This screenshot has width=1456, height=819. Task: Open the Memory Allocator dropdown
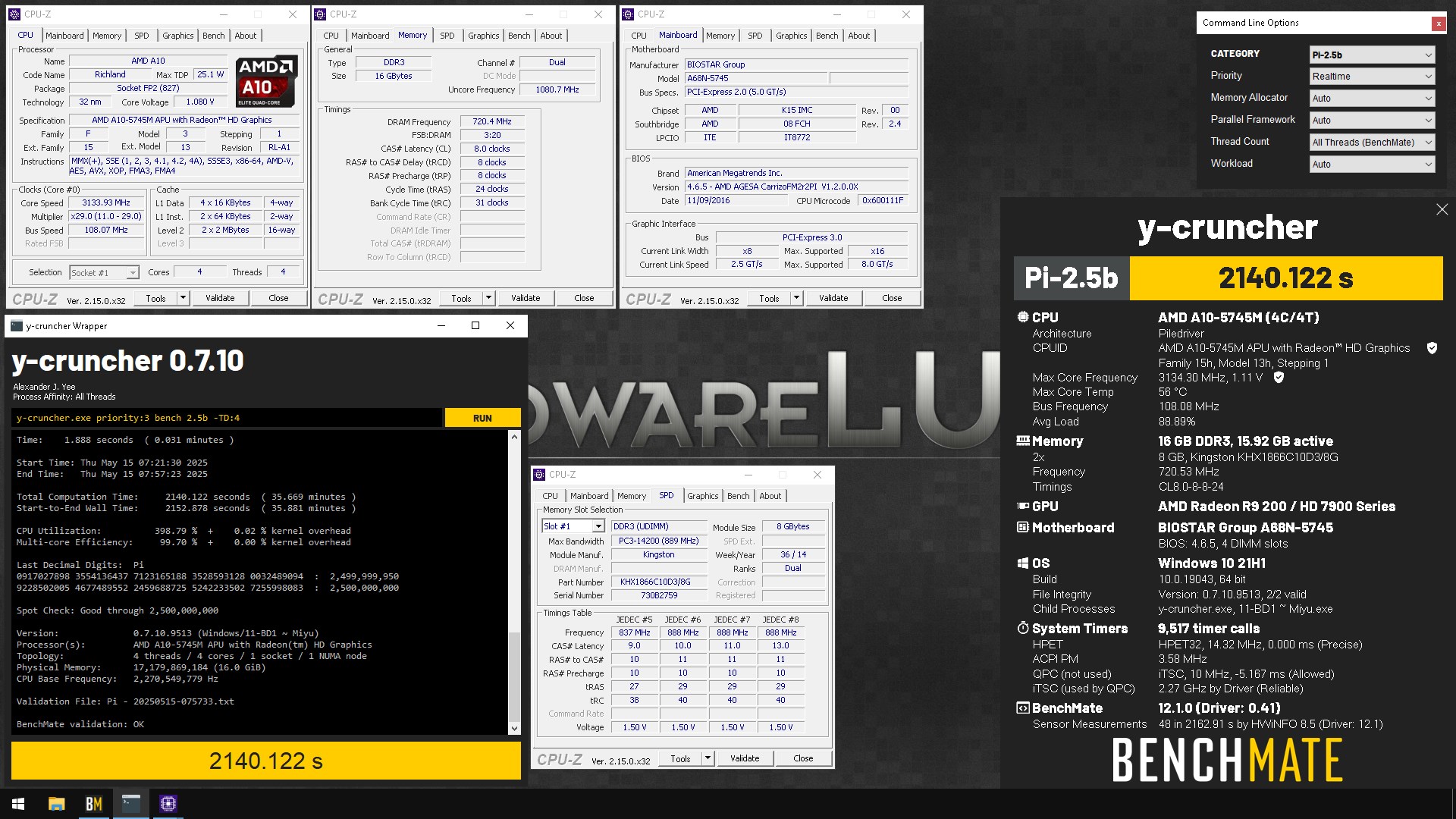pyautogui.click(x=1372, y=99)
